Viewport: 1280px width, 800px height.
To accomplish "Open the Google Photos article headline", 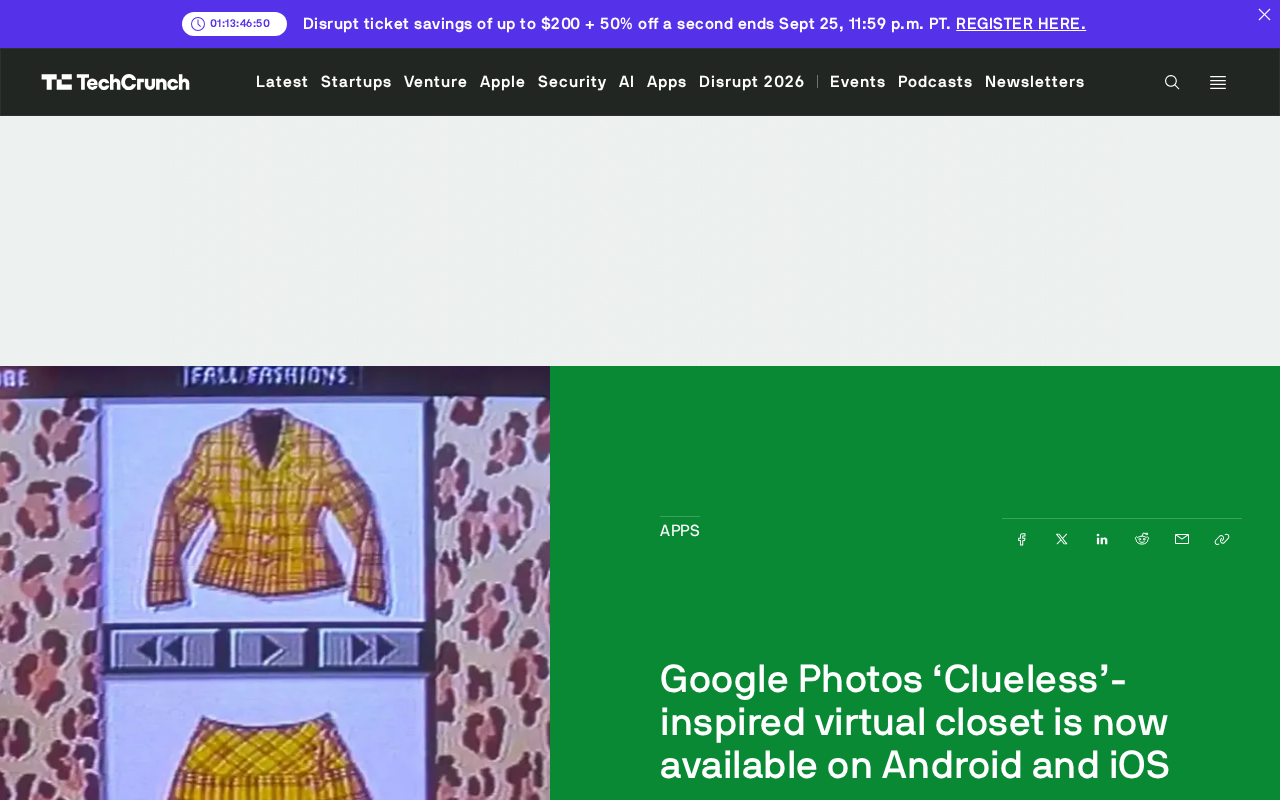I will point(915,722).
